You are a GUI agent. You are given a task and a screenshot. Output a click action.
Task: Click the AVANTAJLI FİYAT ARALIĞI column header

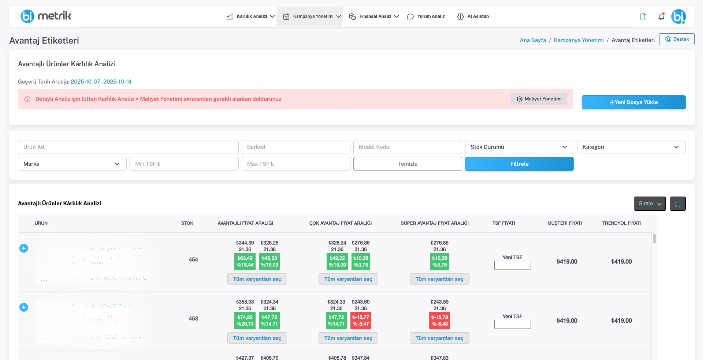point(246,223)
